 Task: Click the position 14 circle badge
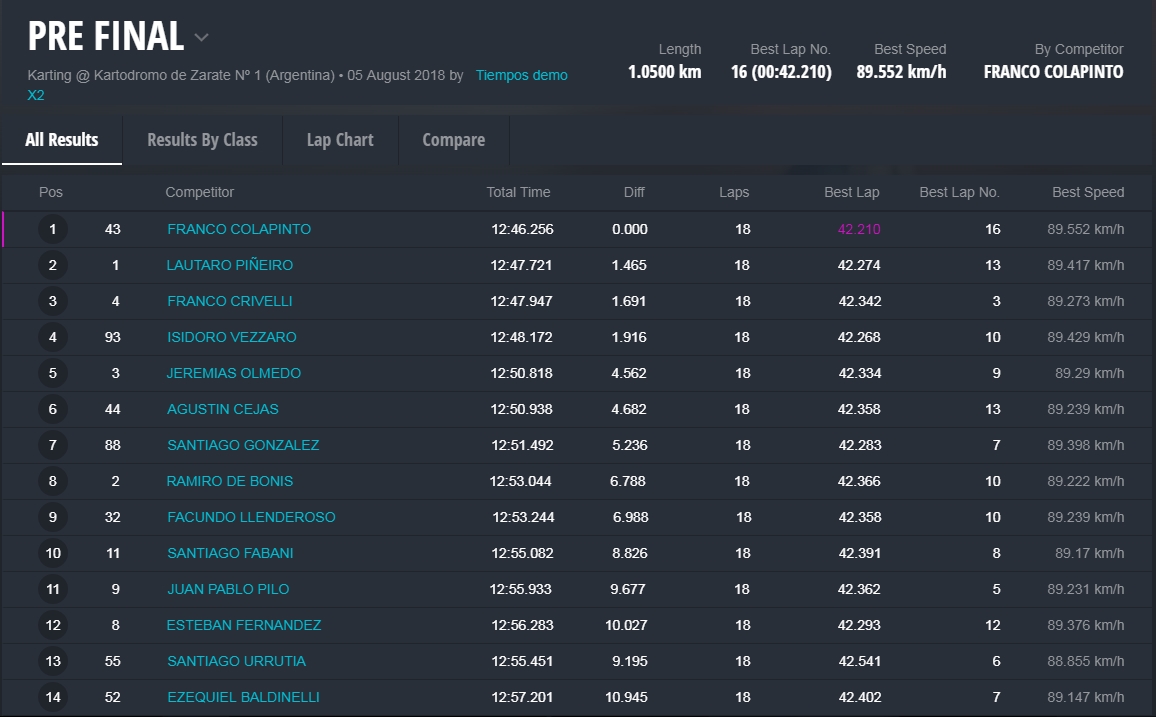(53, 697)
